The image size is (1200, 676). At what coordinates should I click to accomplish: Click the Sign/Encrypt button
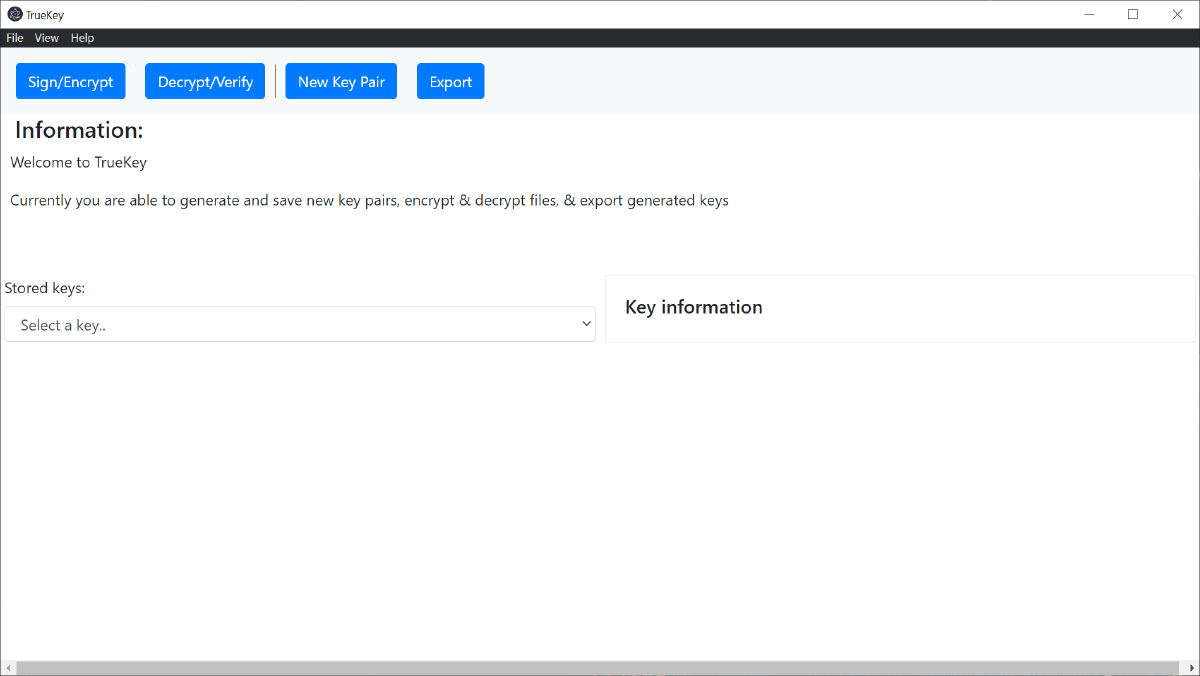[x=71, y=82]
